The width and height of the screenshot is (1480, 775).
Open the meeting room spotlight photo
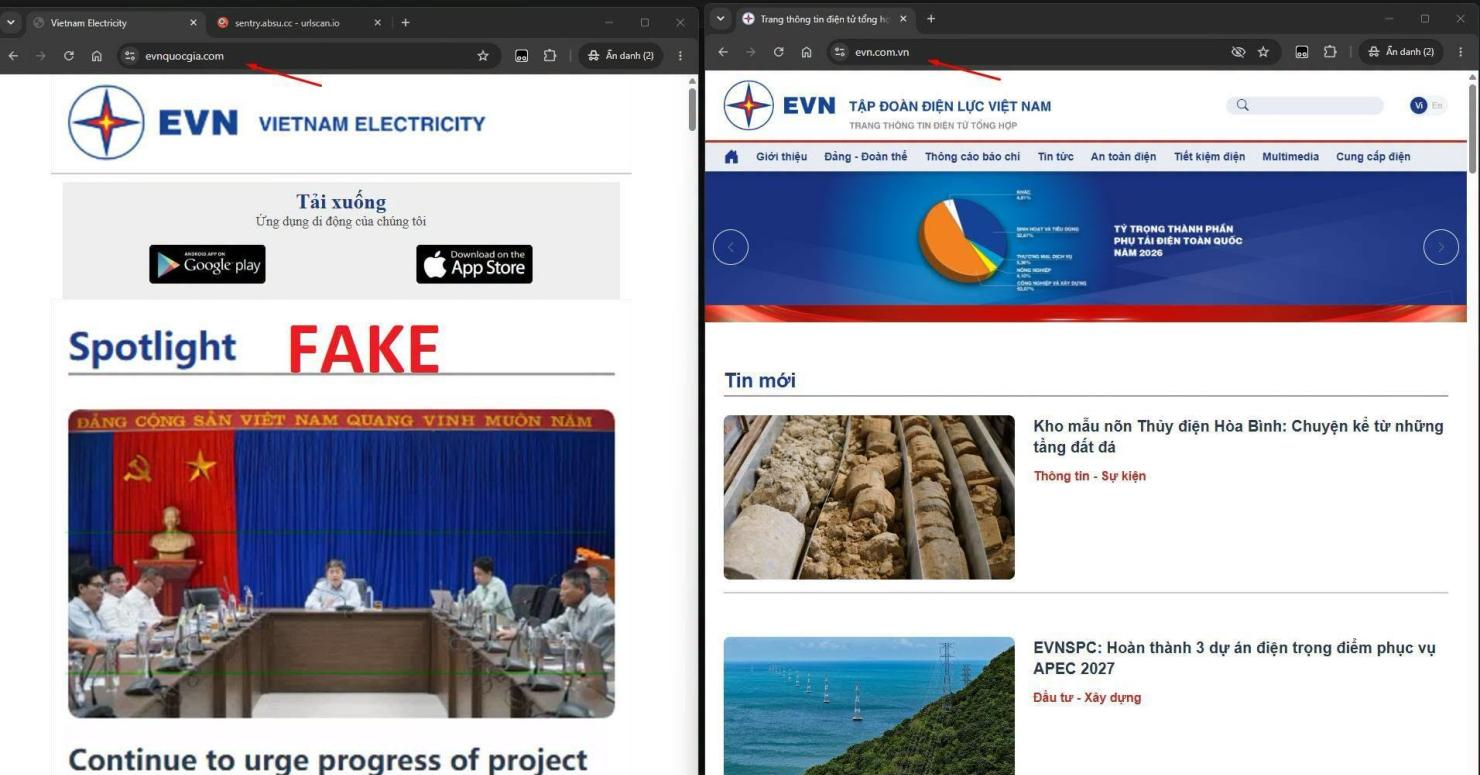pyautogui.click(x=341, y=563)
